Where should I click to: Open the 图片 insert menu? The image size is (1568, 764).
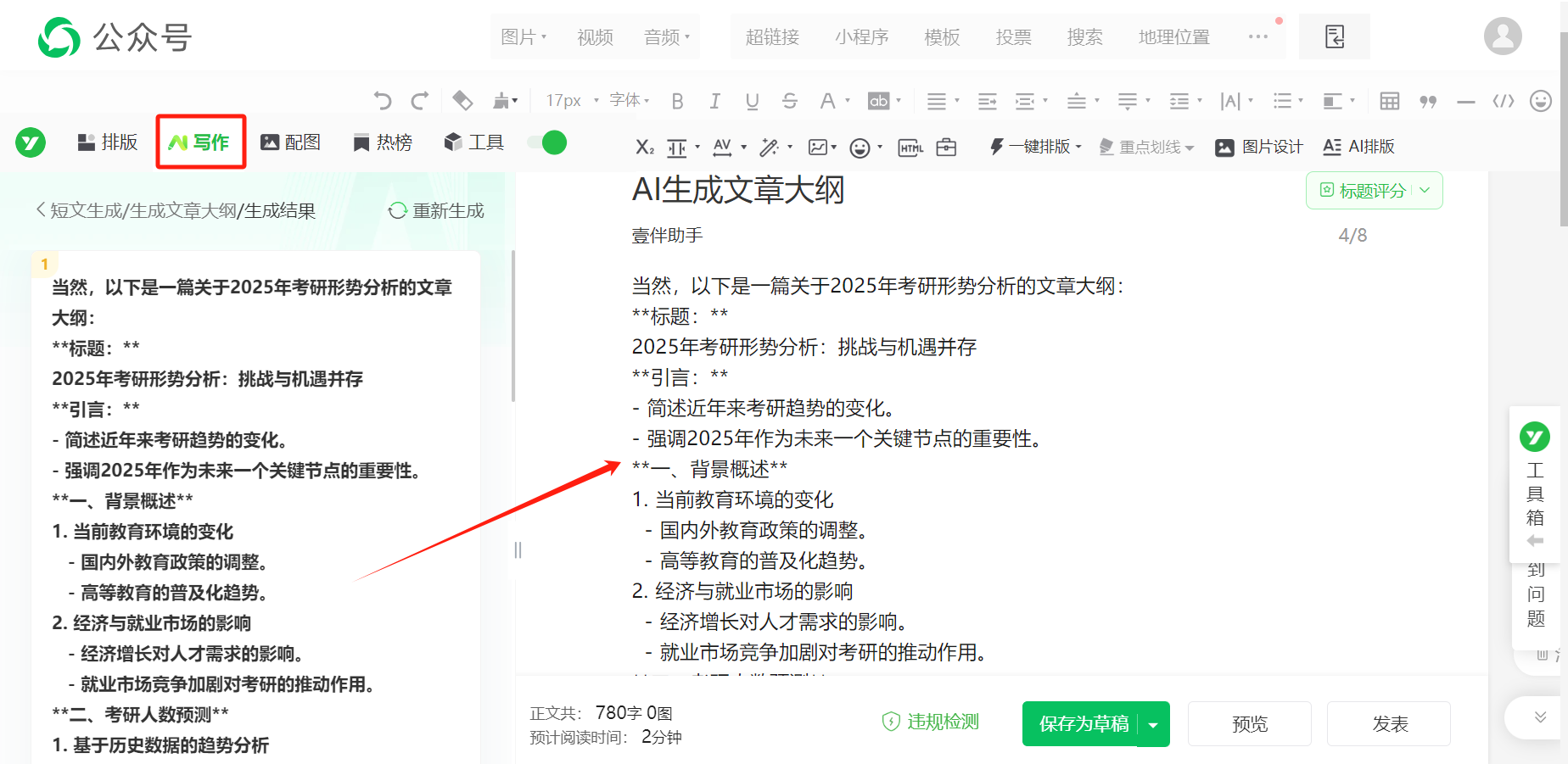pos(524,36)
